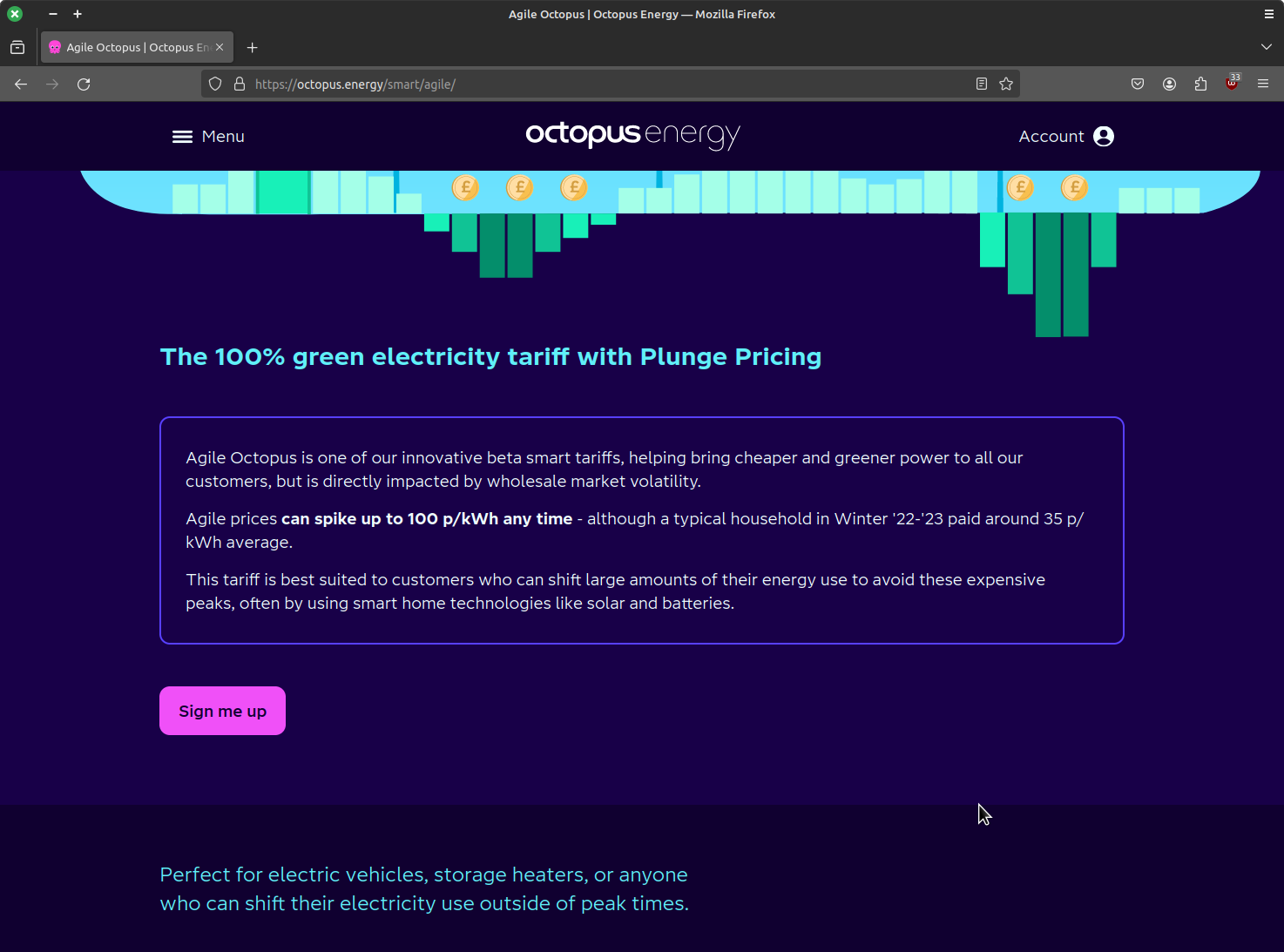Open the site hamburger Menu icon
The height and width of the screenshot is (952, 1284).
click(182, 137)
